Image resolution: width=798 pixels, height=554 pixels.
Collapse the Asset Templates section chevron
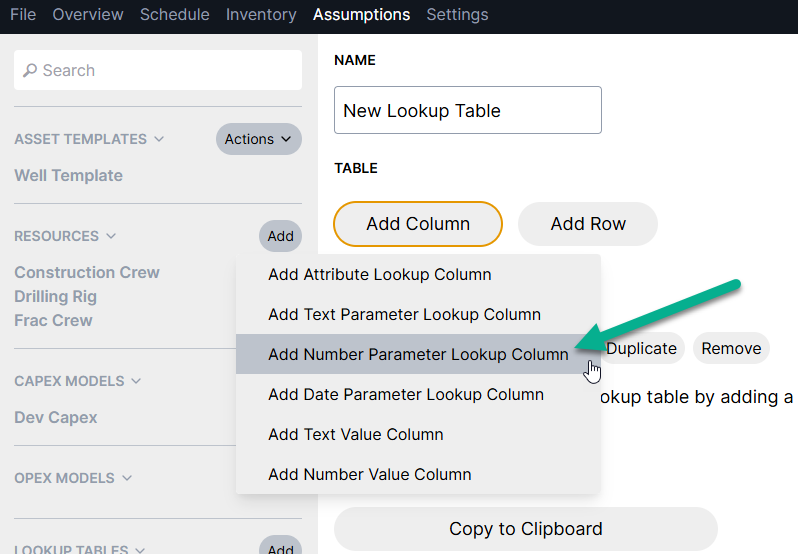pyautogui.click(x=159, y=139)
